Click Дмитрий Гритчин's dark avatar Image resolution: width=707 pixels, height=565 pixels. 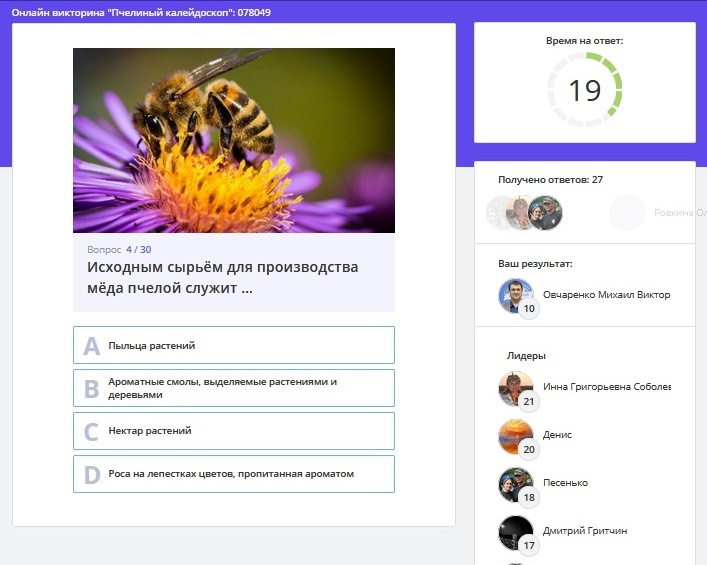[515, 531]
